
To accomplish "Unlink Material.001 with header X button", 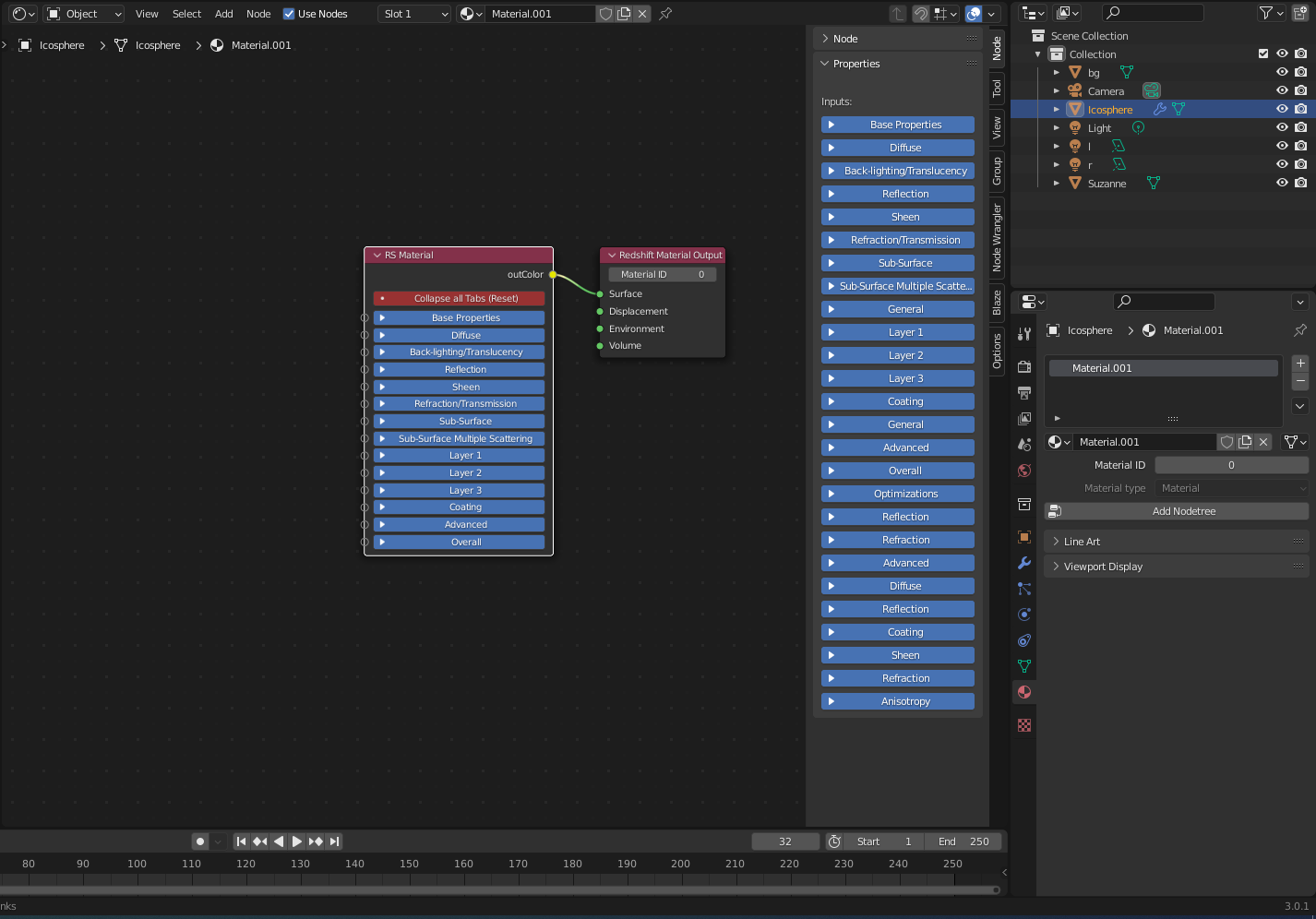I will point(642,14).
